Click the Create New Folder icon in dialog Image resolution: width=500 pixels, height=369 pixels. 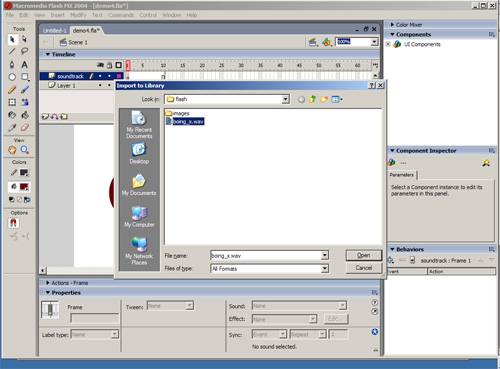point(324,99)
